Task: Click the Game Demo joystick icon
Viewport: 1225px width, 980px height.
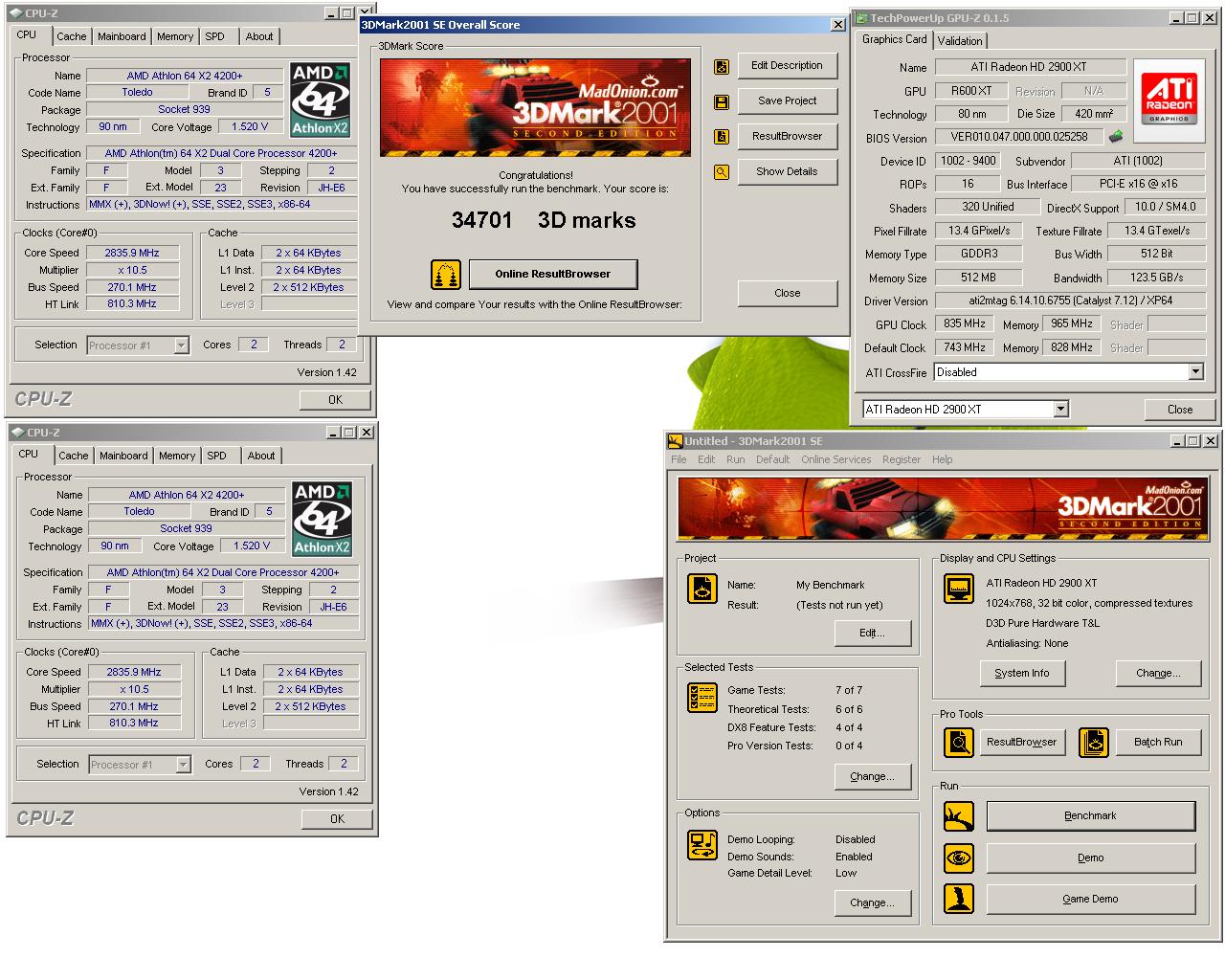Action: (959, 899)
